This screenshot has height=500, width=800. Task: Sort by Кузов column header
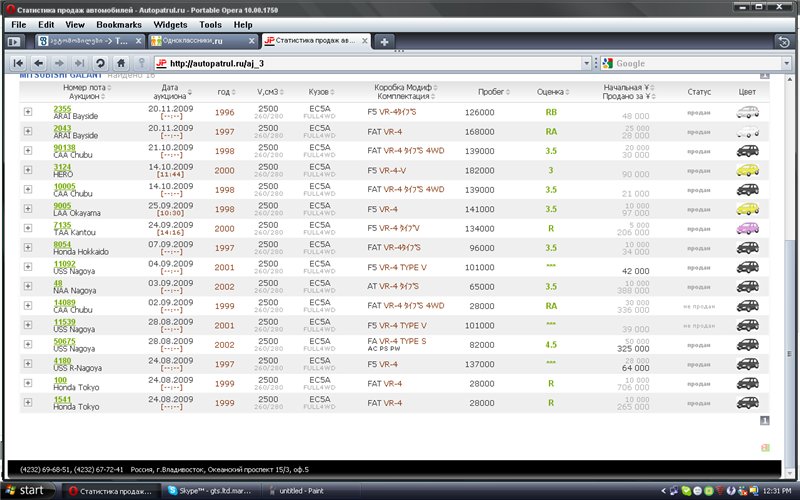click(x=321, y=92)
